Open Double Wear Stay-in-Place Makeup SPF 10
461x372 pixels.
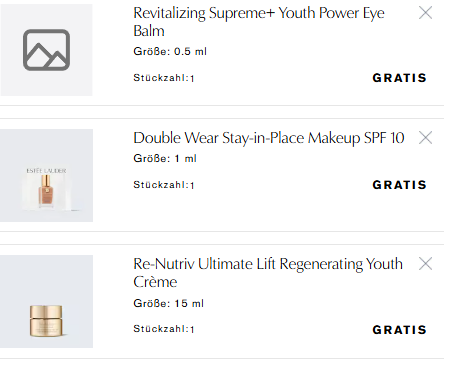coord(269,138)
